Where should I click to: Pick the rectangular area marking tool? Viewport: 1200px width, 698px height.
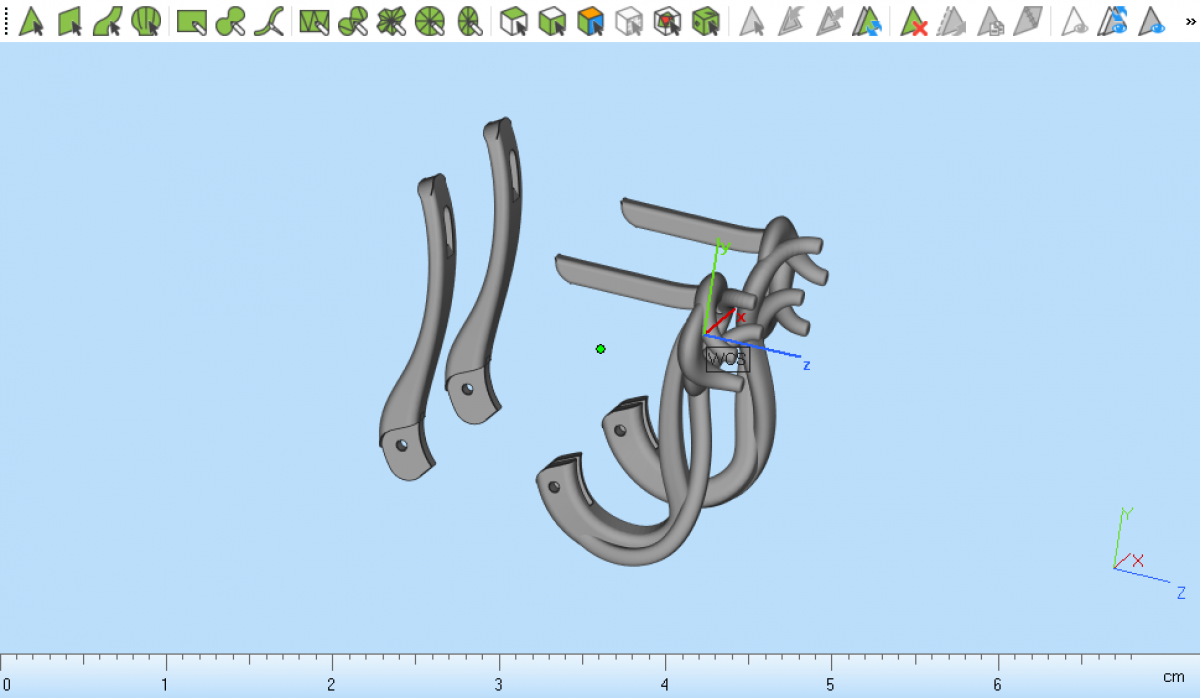coord(192,21)
